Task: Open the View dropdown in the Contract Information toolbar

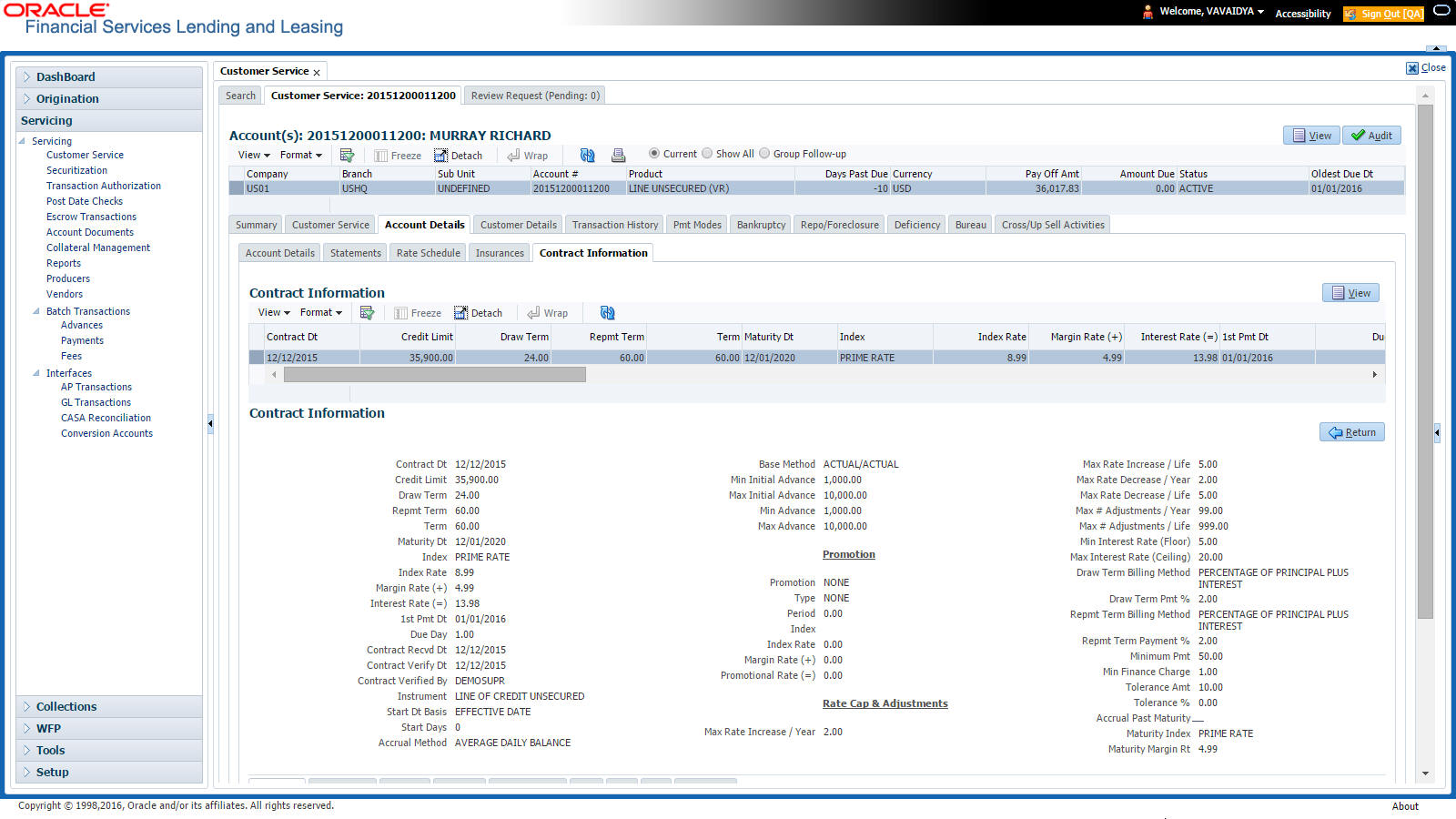Action: click(x=274, y=313)
